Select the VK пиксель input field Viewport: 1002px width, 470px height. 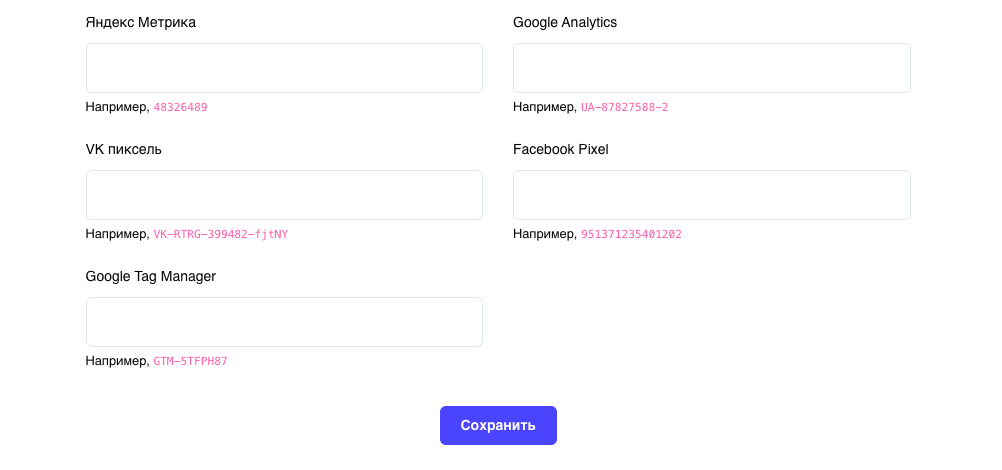coord(284,195)
